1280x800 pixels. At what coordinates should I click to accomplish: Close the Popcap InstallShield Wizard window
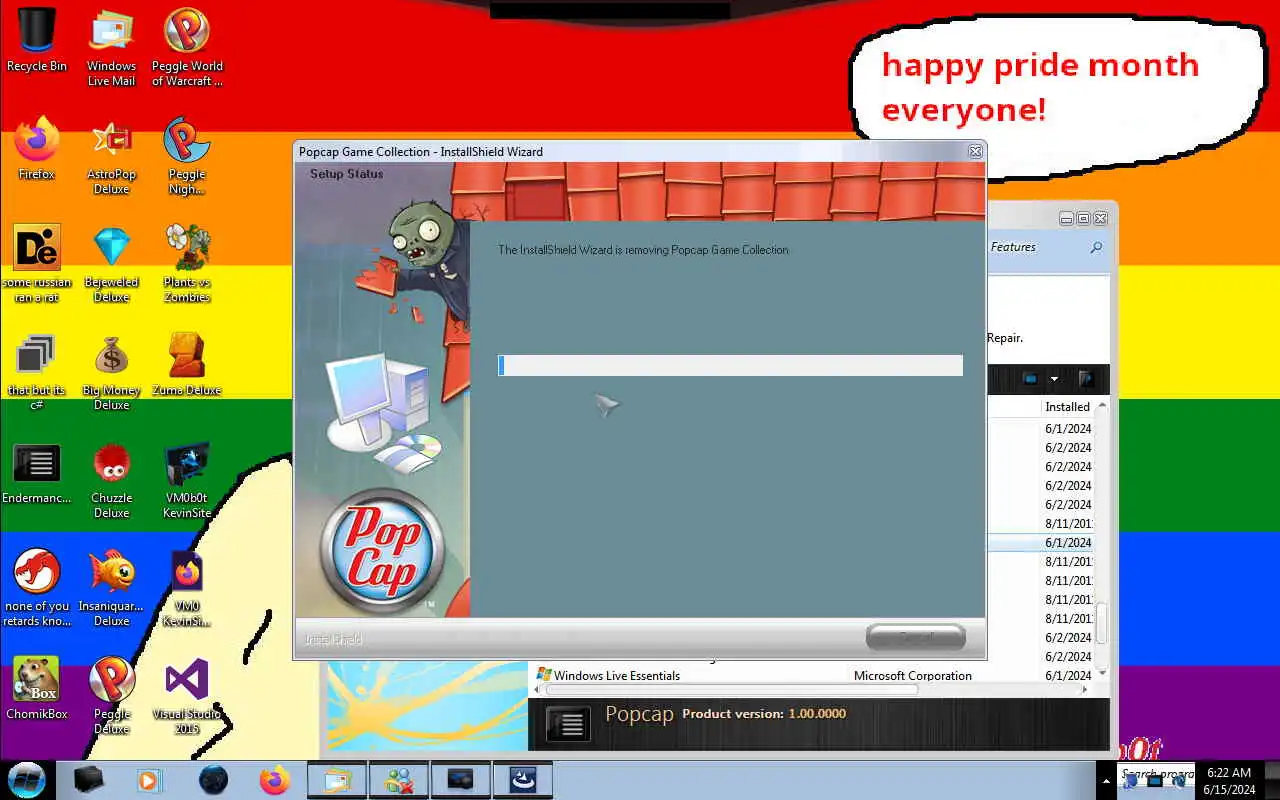click(x=975, y=152)
